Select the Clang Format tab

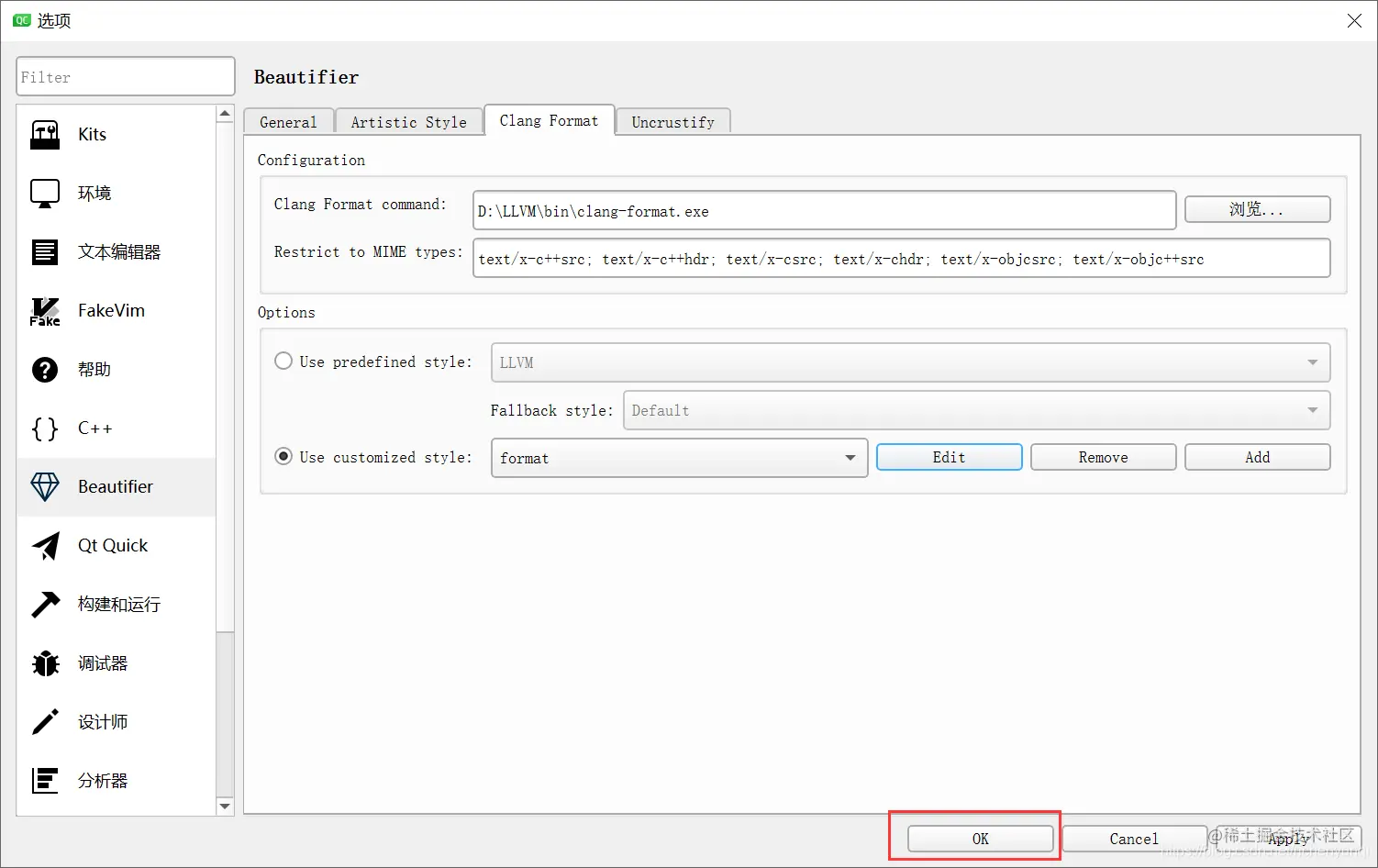coord(549,120)
